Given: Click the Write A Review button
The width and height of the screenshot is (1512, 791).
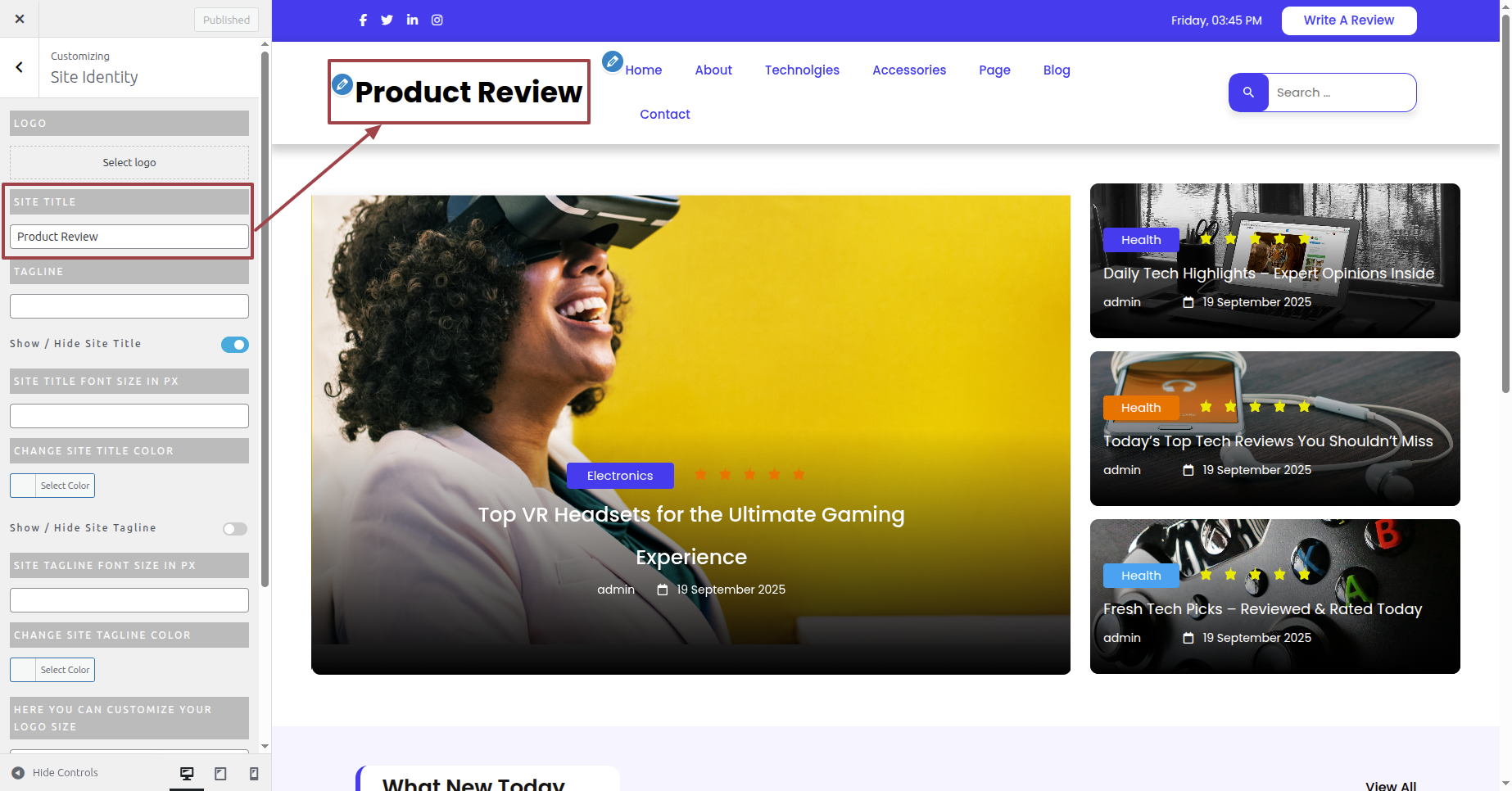Looking at the screenshot, I should (1348, 20).
